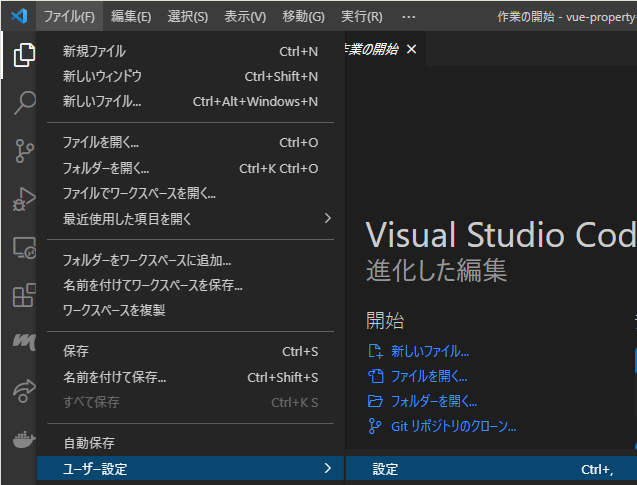Choose 新しいファイル... with Ctrl+Alt+Windows+N
This screenshot has height=485, width=637.
[191, 101]
